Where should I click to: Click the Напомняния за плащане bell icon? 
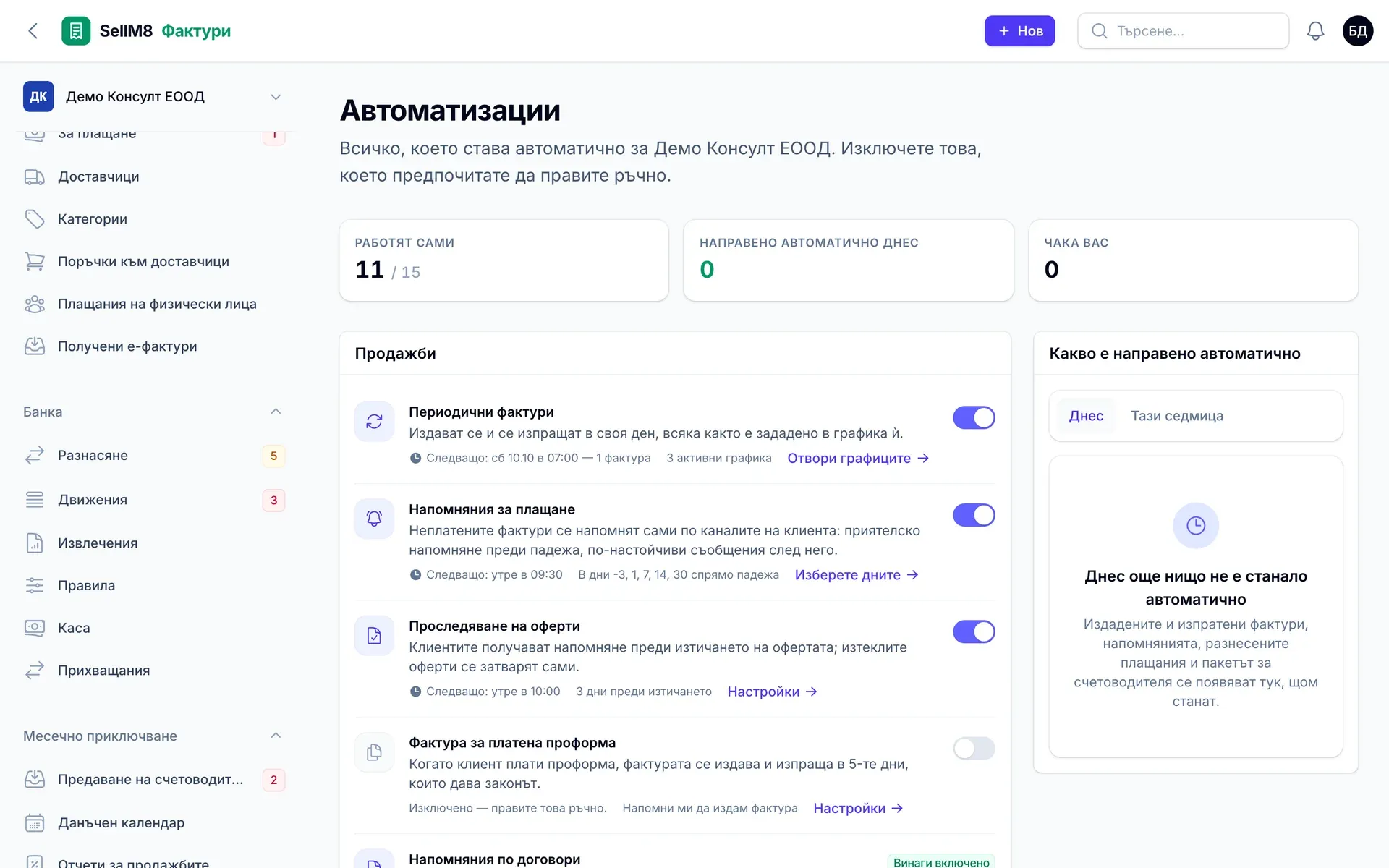pyautogui.click(x=374, y=519)
